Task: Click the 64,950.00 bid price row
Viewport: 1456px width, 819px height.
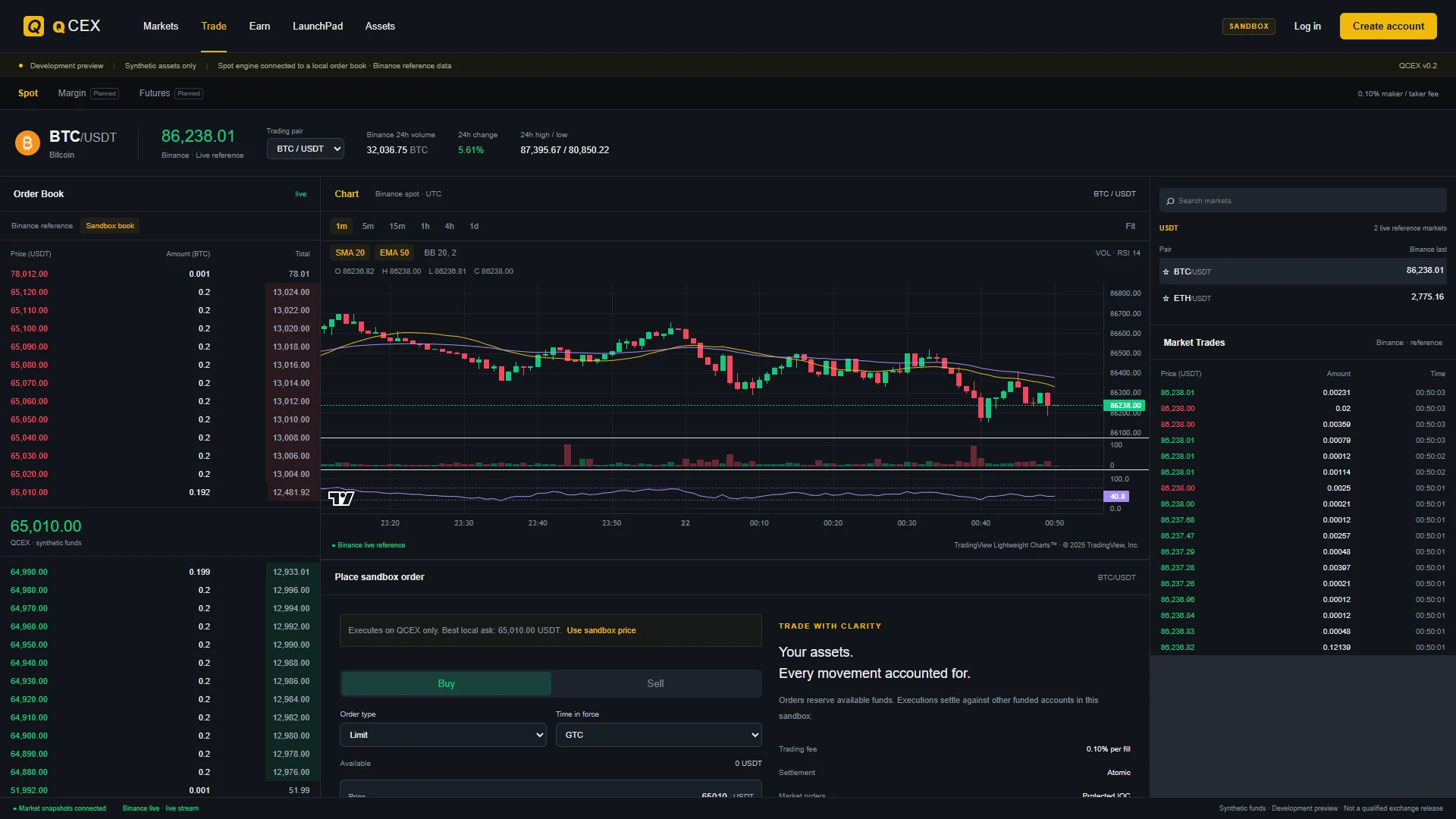Action: 160,645
